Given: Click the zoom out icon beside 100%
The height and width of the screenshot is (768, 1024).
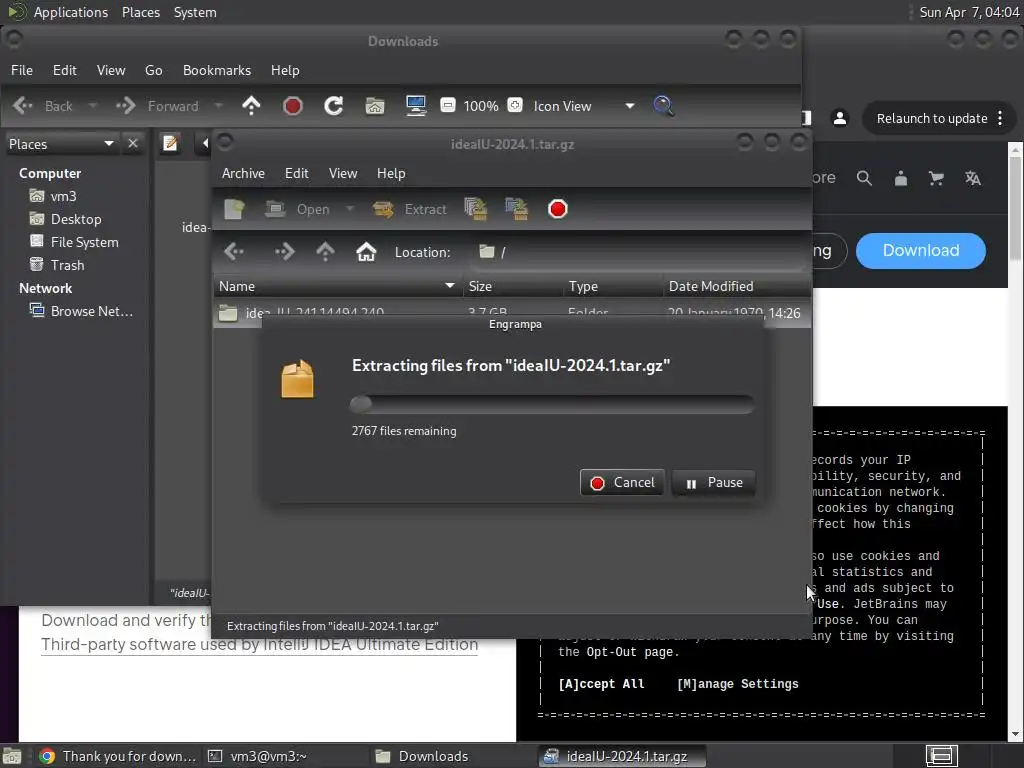Looking at the screenshot, I should [x=447, y=105].
